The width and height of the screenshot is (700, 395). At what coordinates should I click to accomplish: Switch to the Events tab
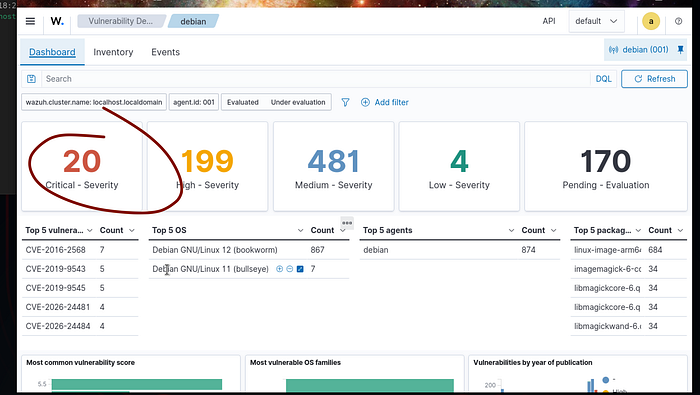[165, 52]
